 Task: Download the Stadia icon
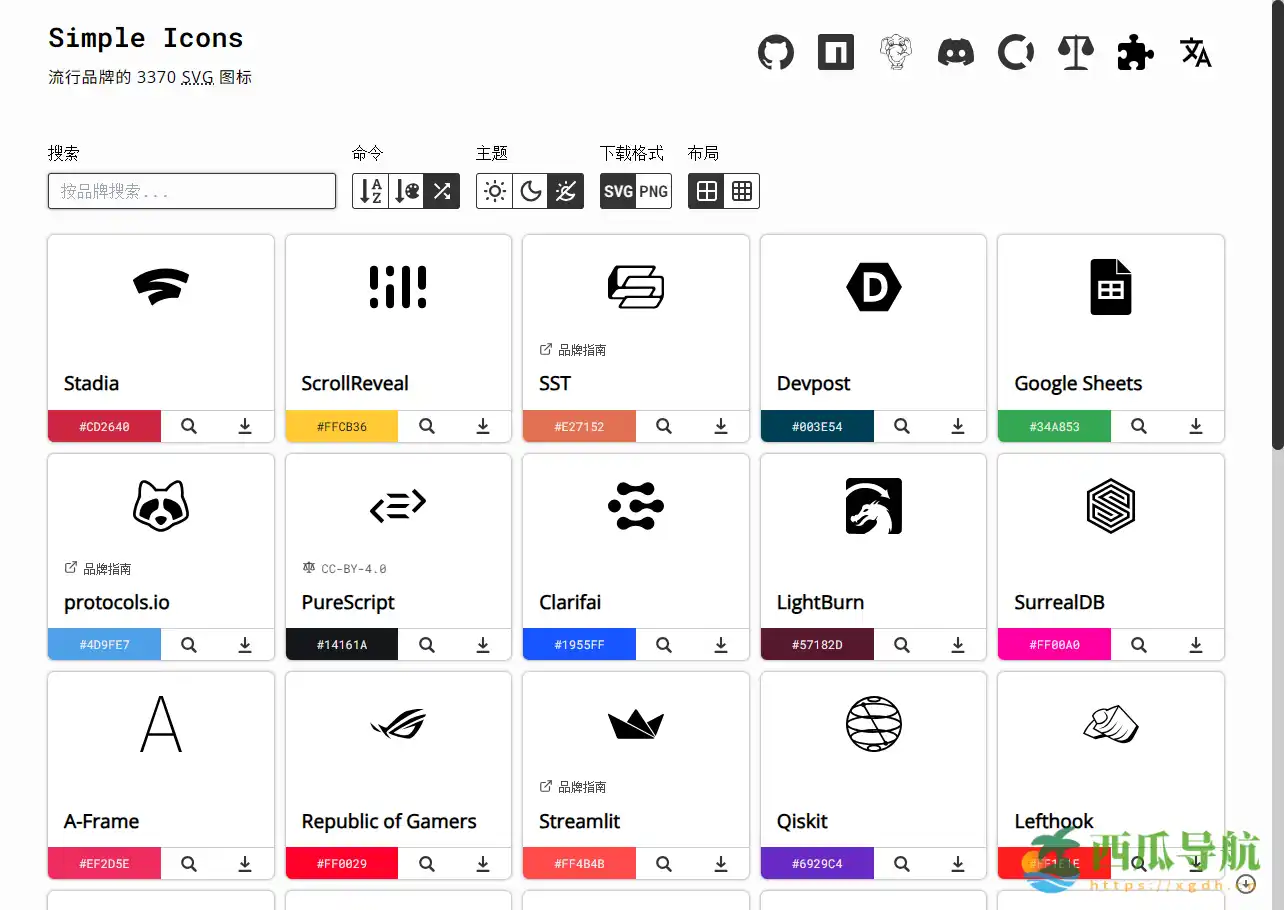pos(245,426)
